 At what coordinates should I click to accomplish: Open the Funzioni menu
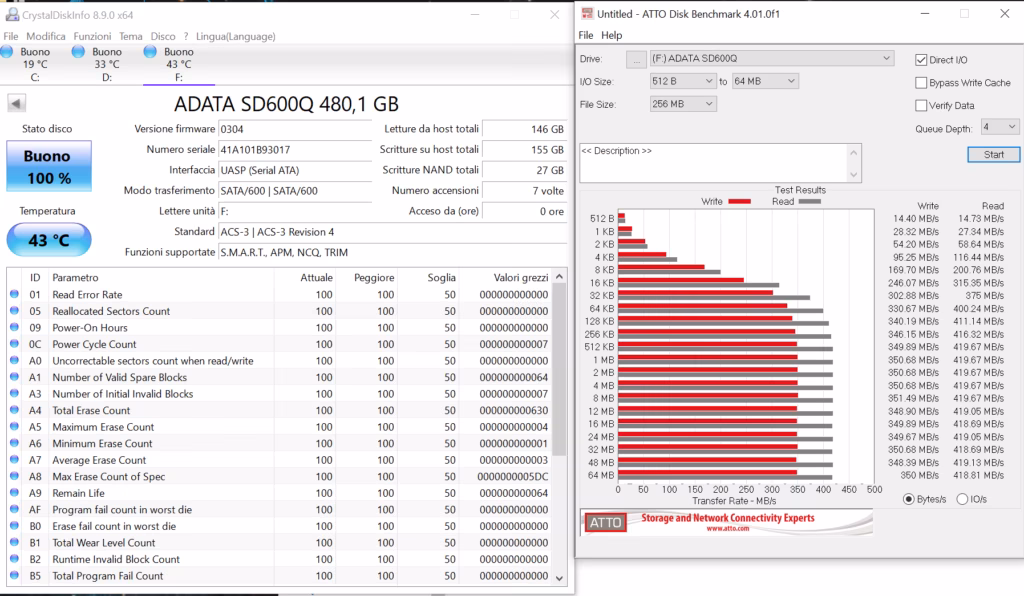click(92, 37)
